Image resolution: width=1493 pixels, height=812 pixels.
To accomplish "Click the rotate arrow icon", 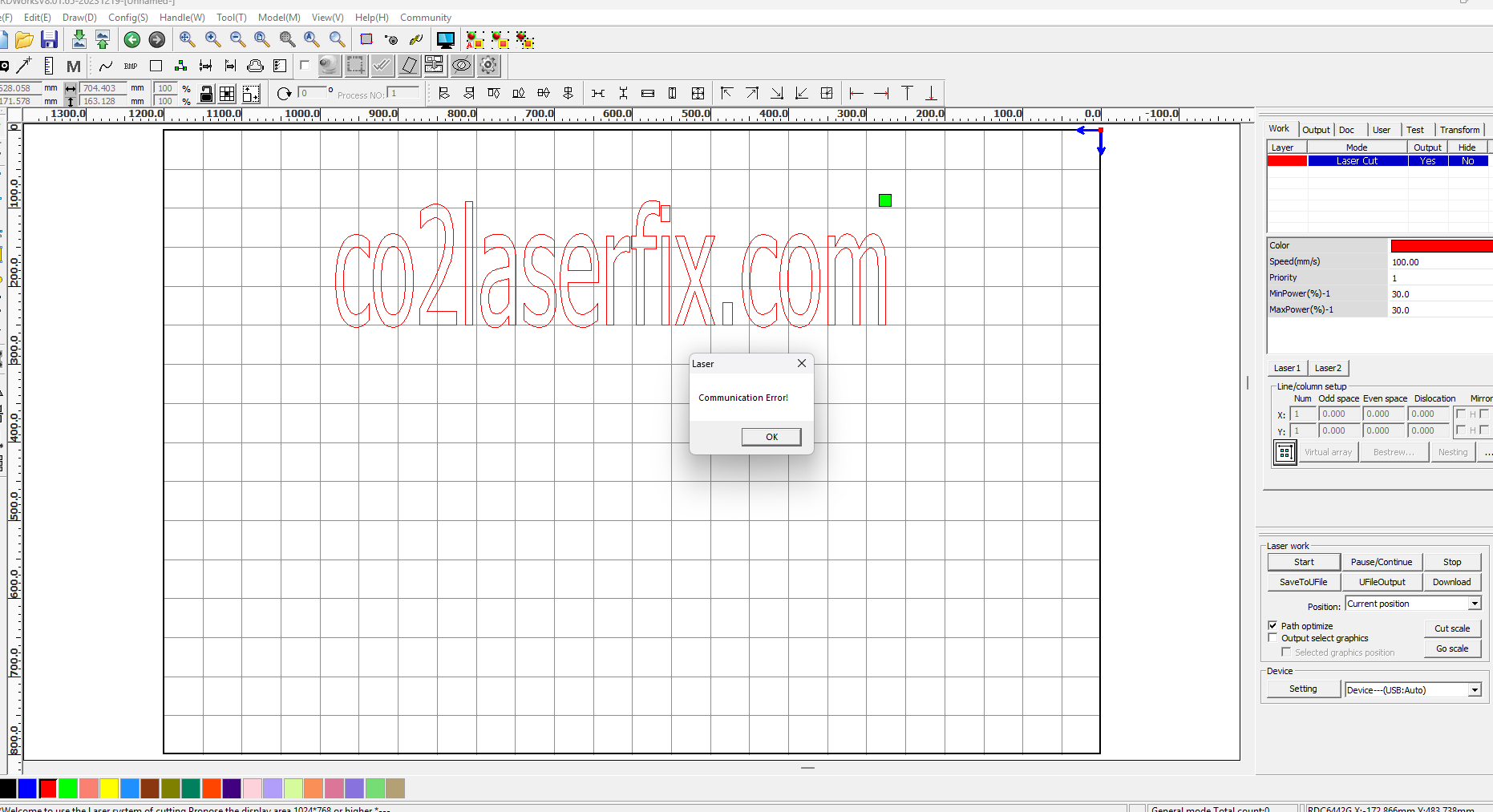I will (x=284, y=94).
